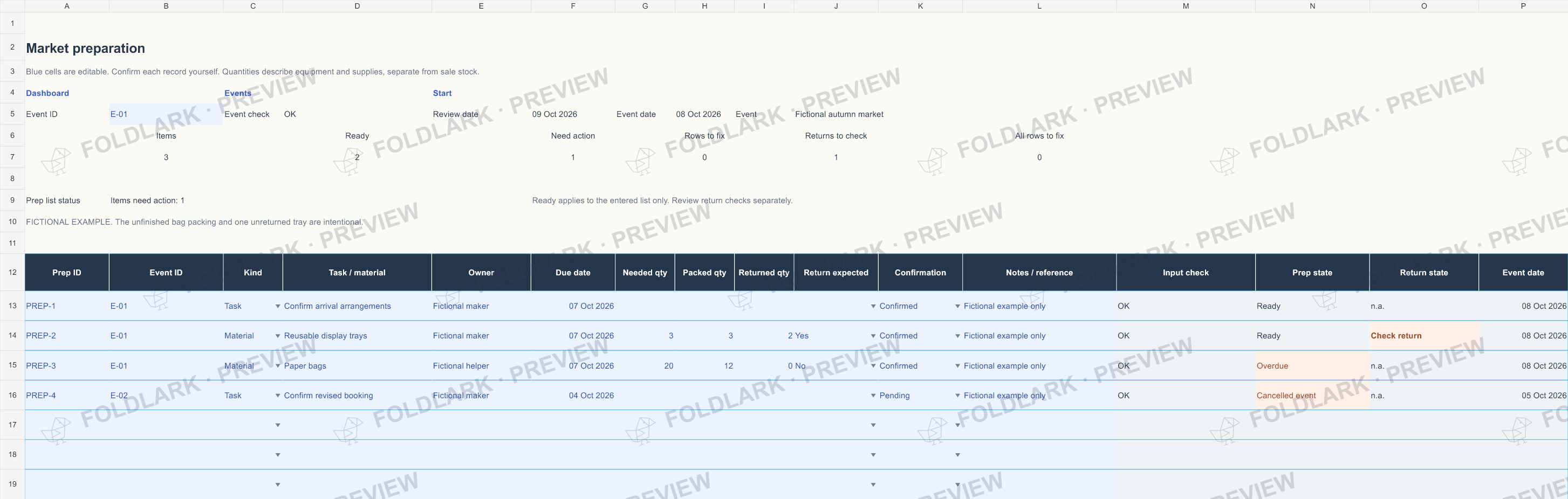Expand Confirmation dropdown in the PREP-2 row

pyautogui.click(x=957, y=336)
